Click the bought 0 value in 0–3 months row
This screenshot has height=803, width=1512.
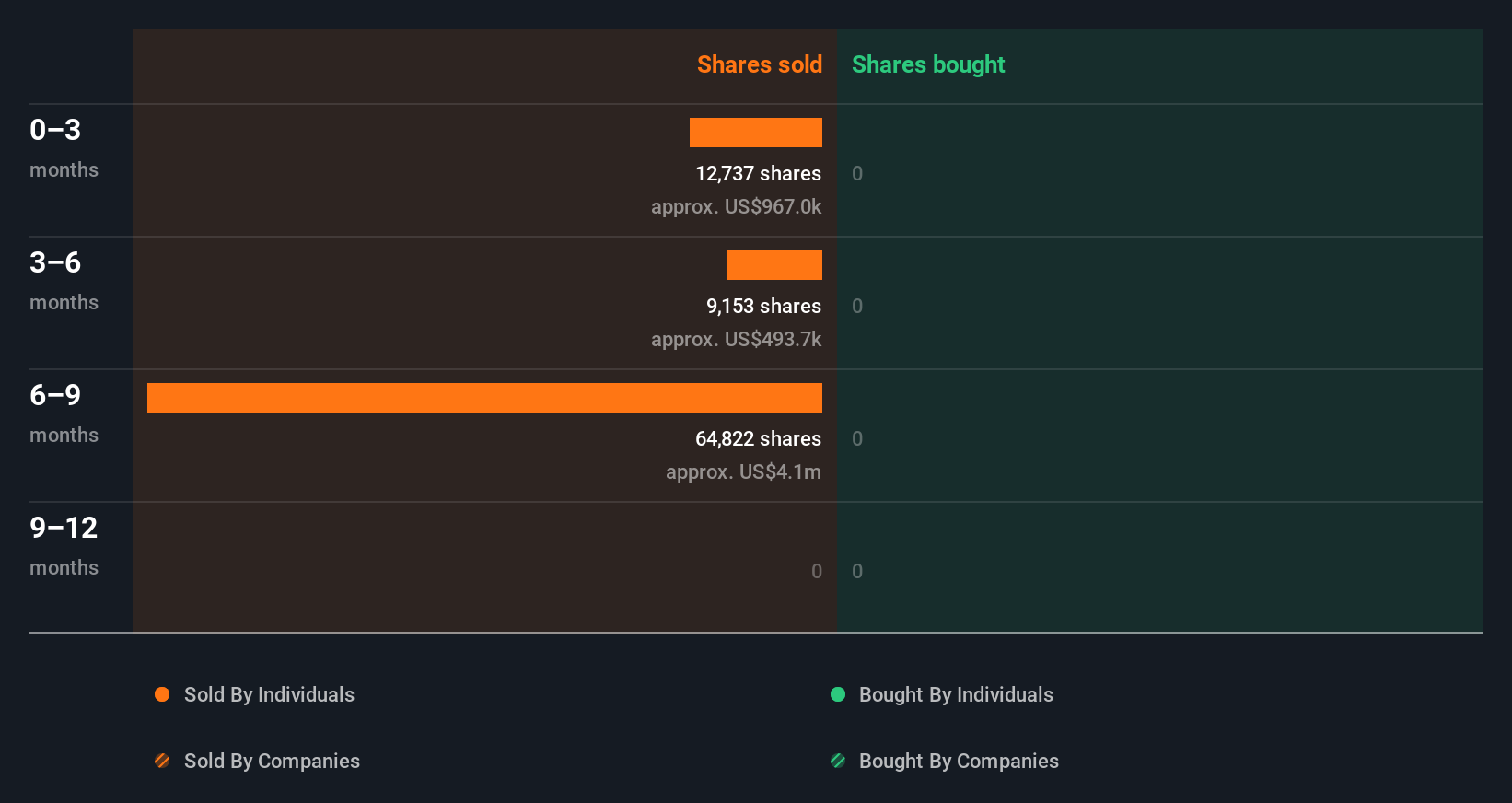point(857,173)
